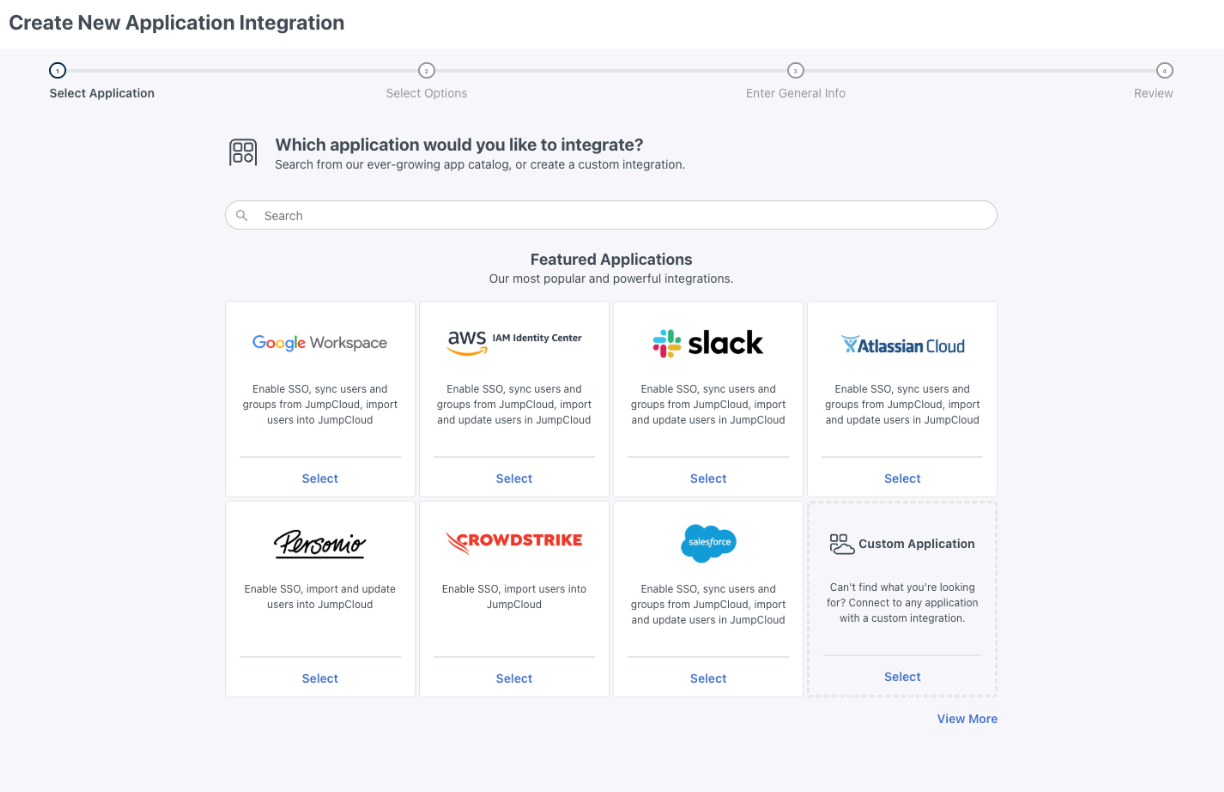Click step 1 circle in progress bar
The height and width of the screenshot is (792, 1224).
58,70
